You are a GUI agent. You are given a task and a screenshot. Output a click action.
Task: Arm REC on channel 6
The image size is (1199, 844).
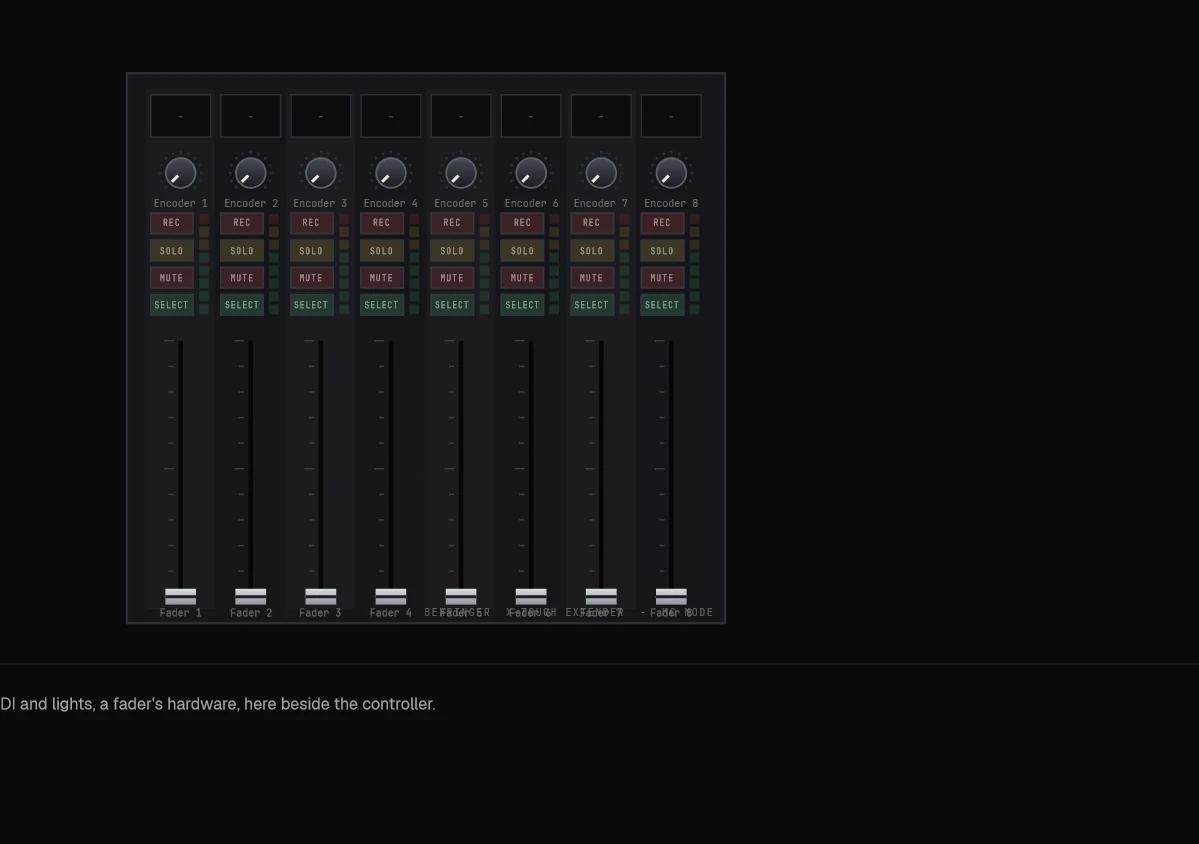click(x=522, y=222)
